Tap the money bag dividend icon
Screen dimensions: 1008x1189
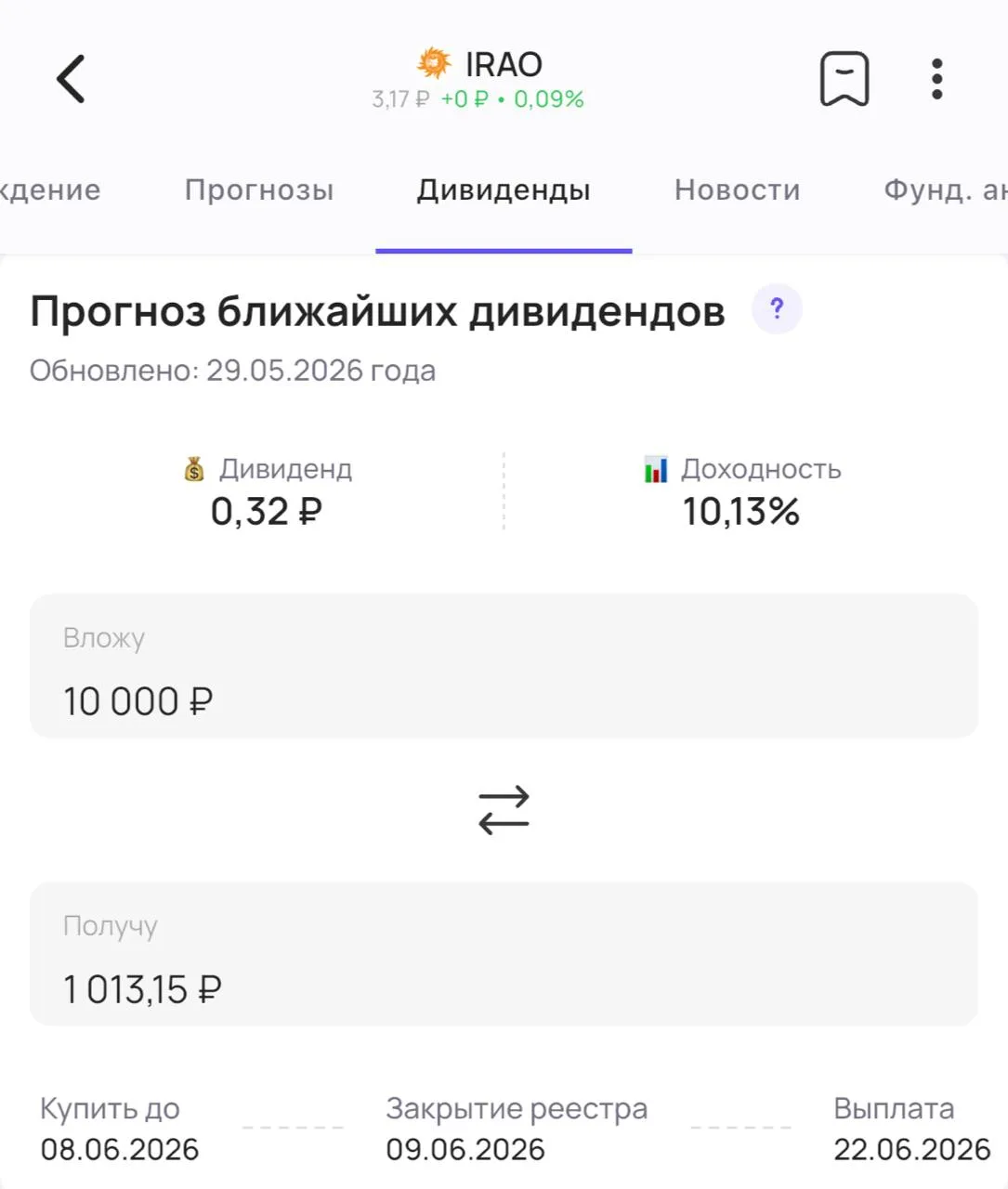tap(193, 469)
